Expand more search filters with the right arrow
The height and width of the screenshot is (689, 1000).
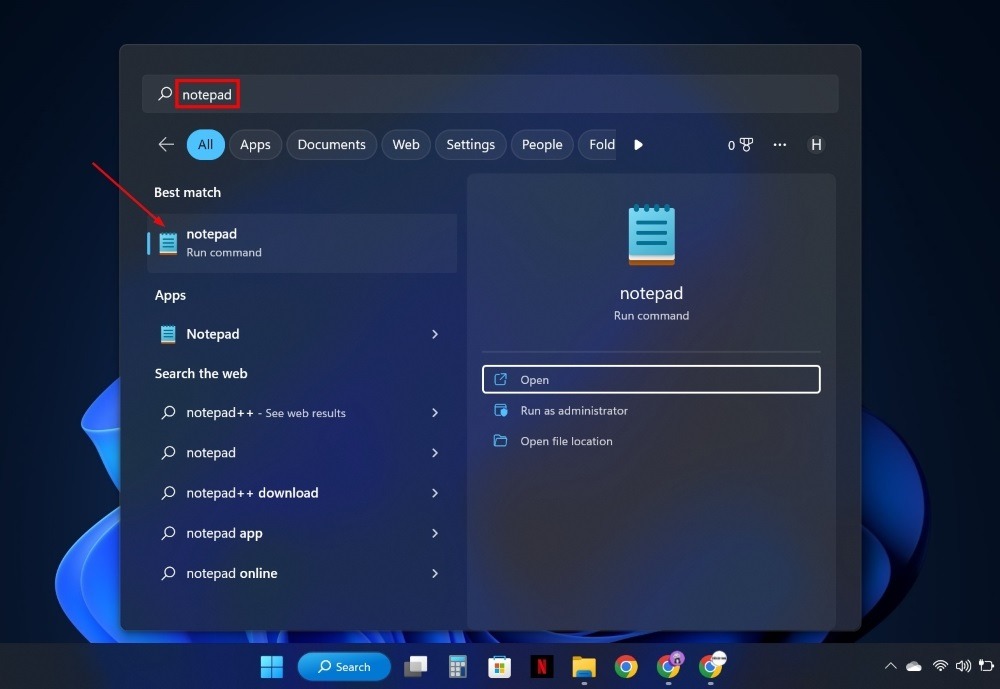[638, 144]
